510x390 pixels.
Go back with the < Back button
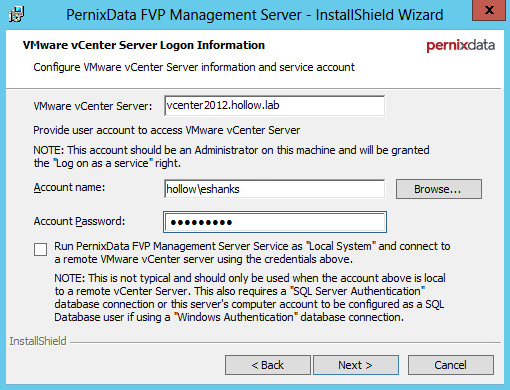coord(268,365)
